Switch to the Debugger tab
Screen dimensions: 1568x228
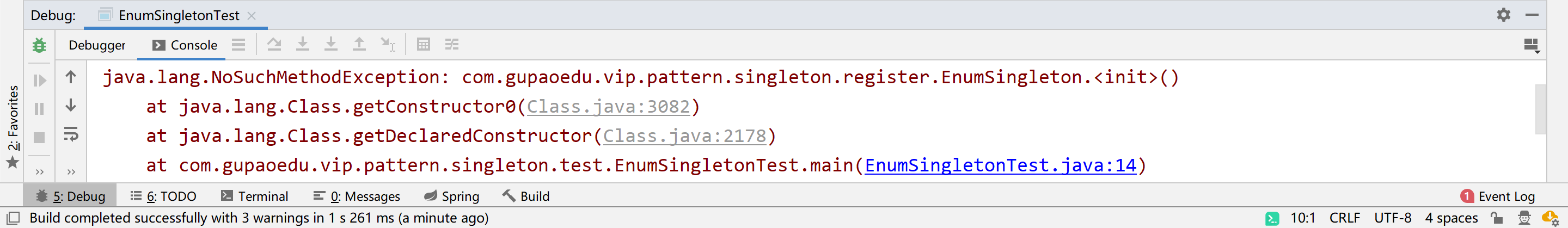click(x=97, y=45)
